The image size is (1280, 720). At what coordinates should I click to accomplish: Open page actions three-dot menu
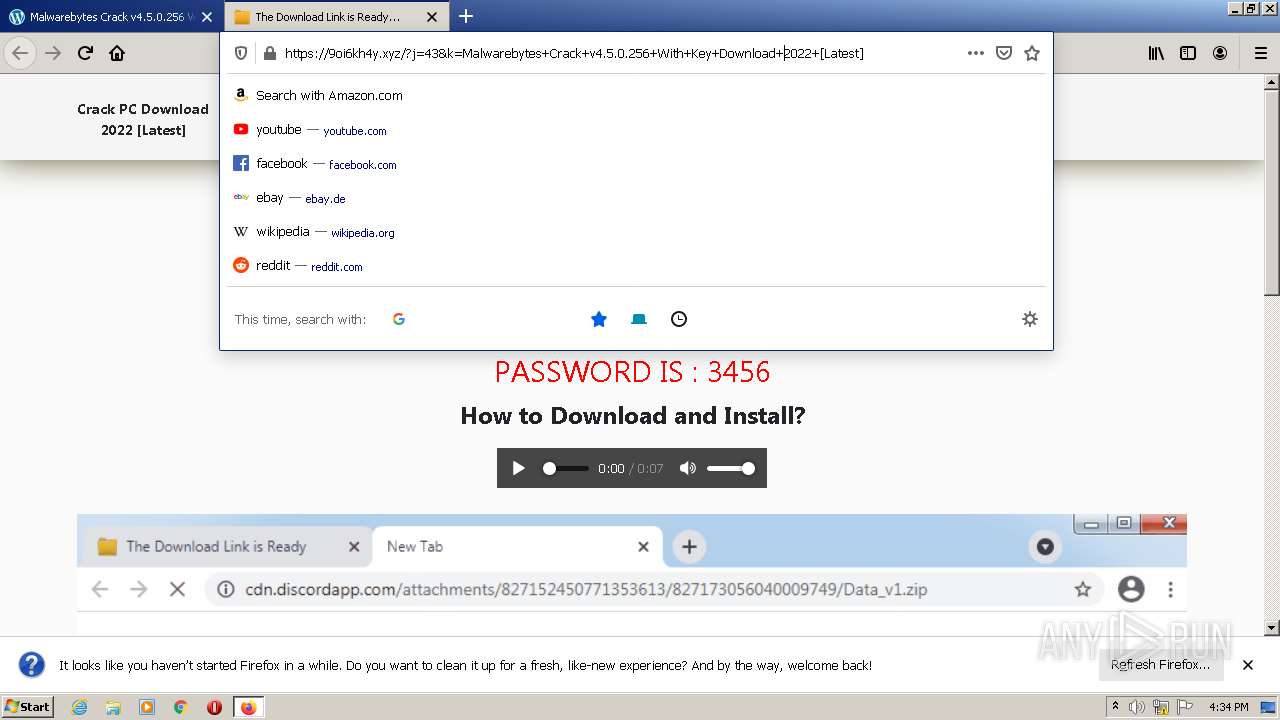click(x=976, y=53)
